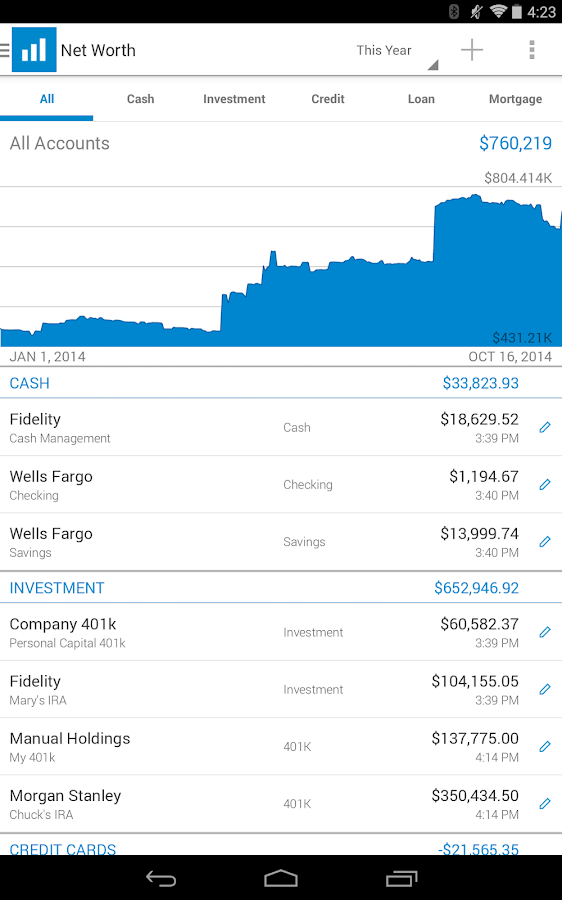Open the Manual Holdings row
Screen dimensions: 562x900
(281, 746)
